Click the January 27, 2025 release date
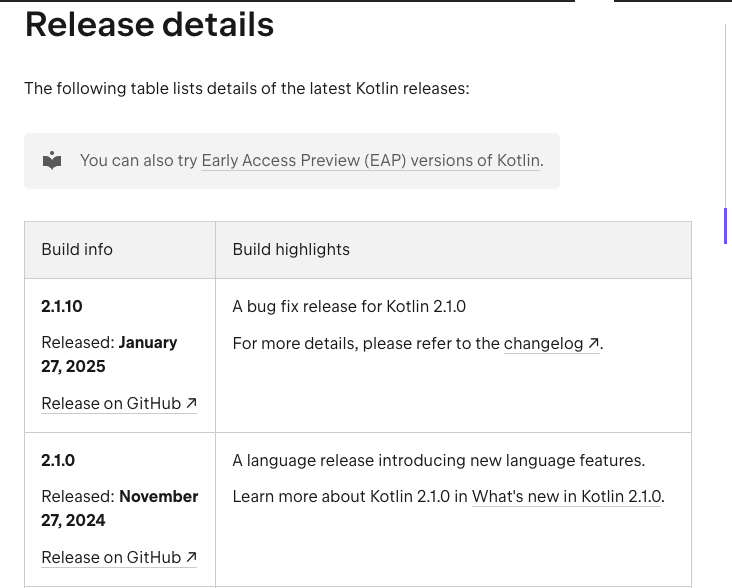The height and width of the screenshot is (588, 732). 109,354
